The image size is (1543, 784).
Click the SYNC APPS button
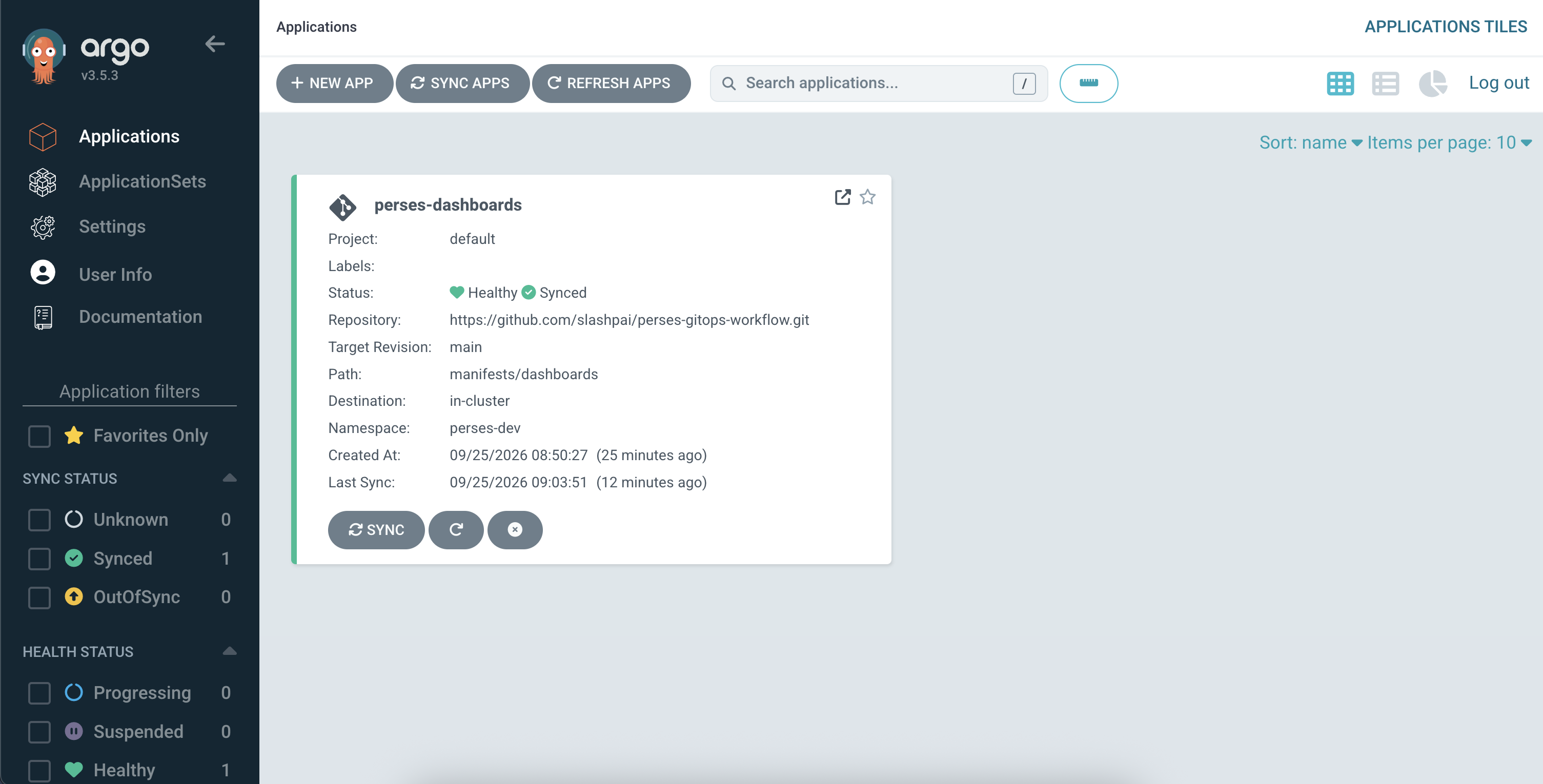pyautogui.click(x=462, y=83)
